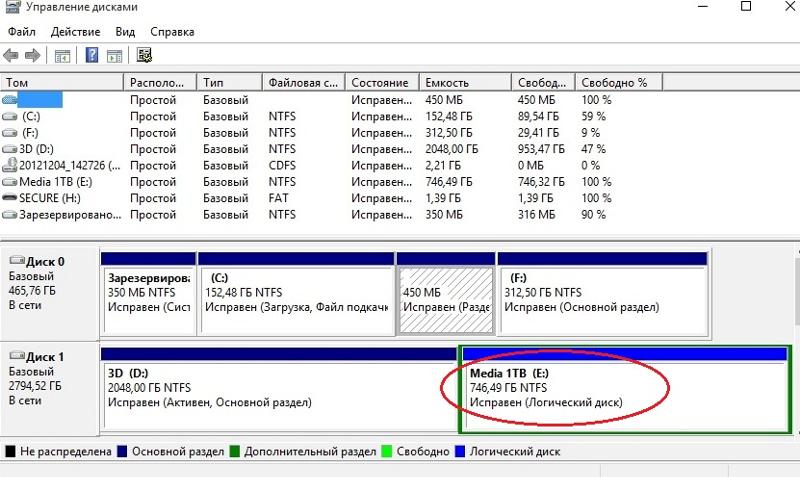Click 2,21 ГБ capacity cell

pos(443,166)
